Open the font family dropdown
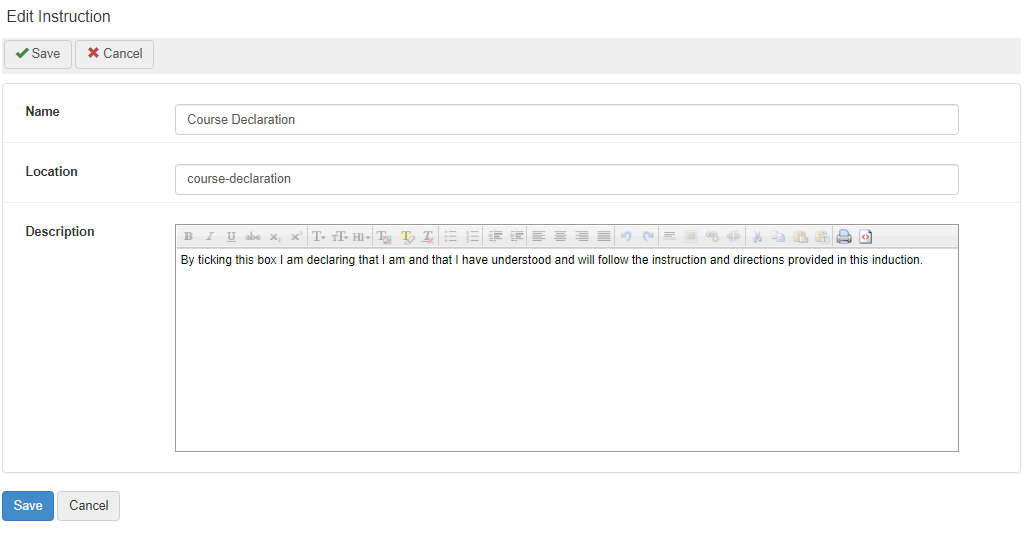Image resolution: width=1028 pixels, height=542 pixels. tap(319, 237)
